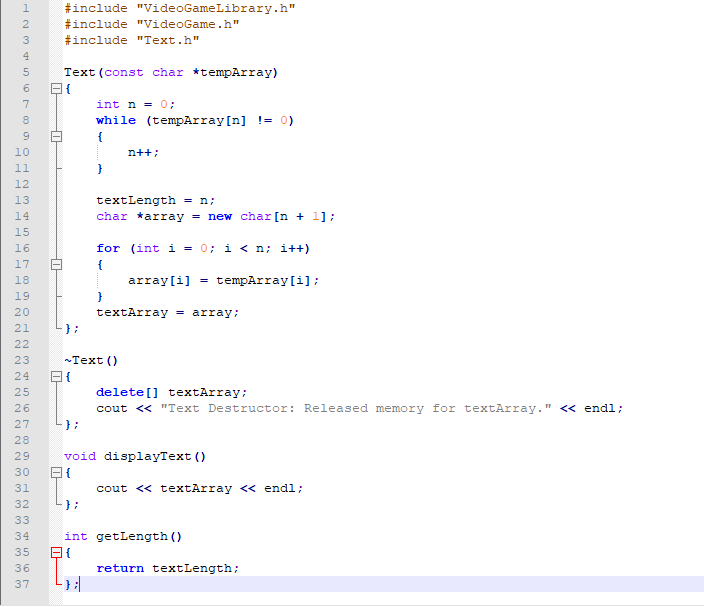The height and width of the screenshot is (607, 704).
Task: Click line number 23 in the margin
Action: click(x=22, y=360)
